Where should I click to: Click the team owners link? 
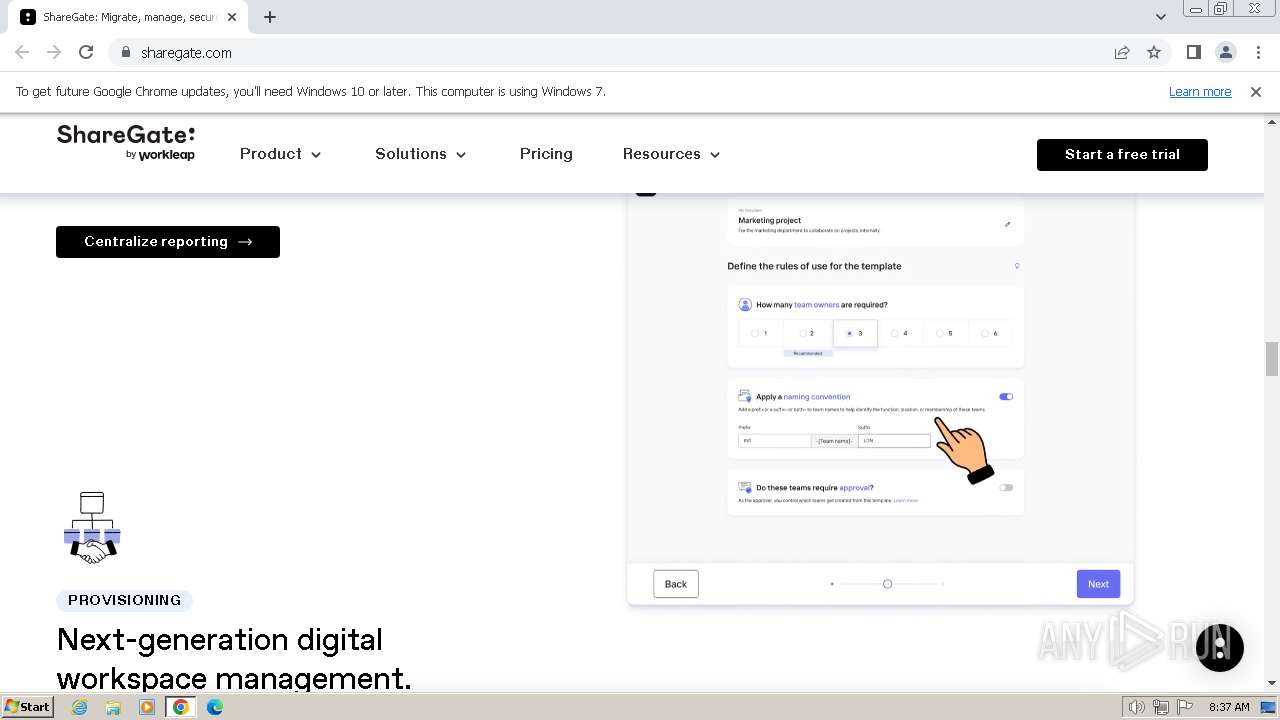(x=817, y=305)
